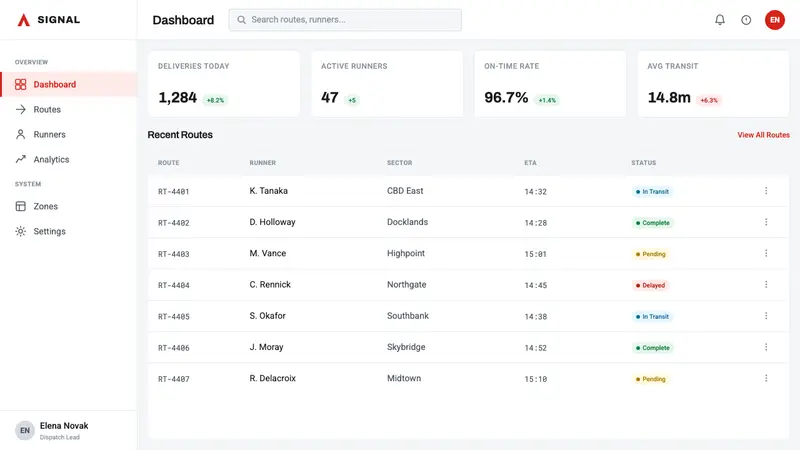Click Complete status for RT-4406
This screenshot has height=450, width=800.
click(653, 348)
